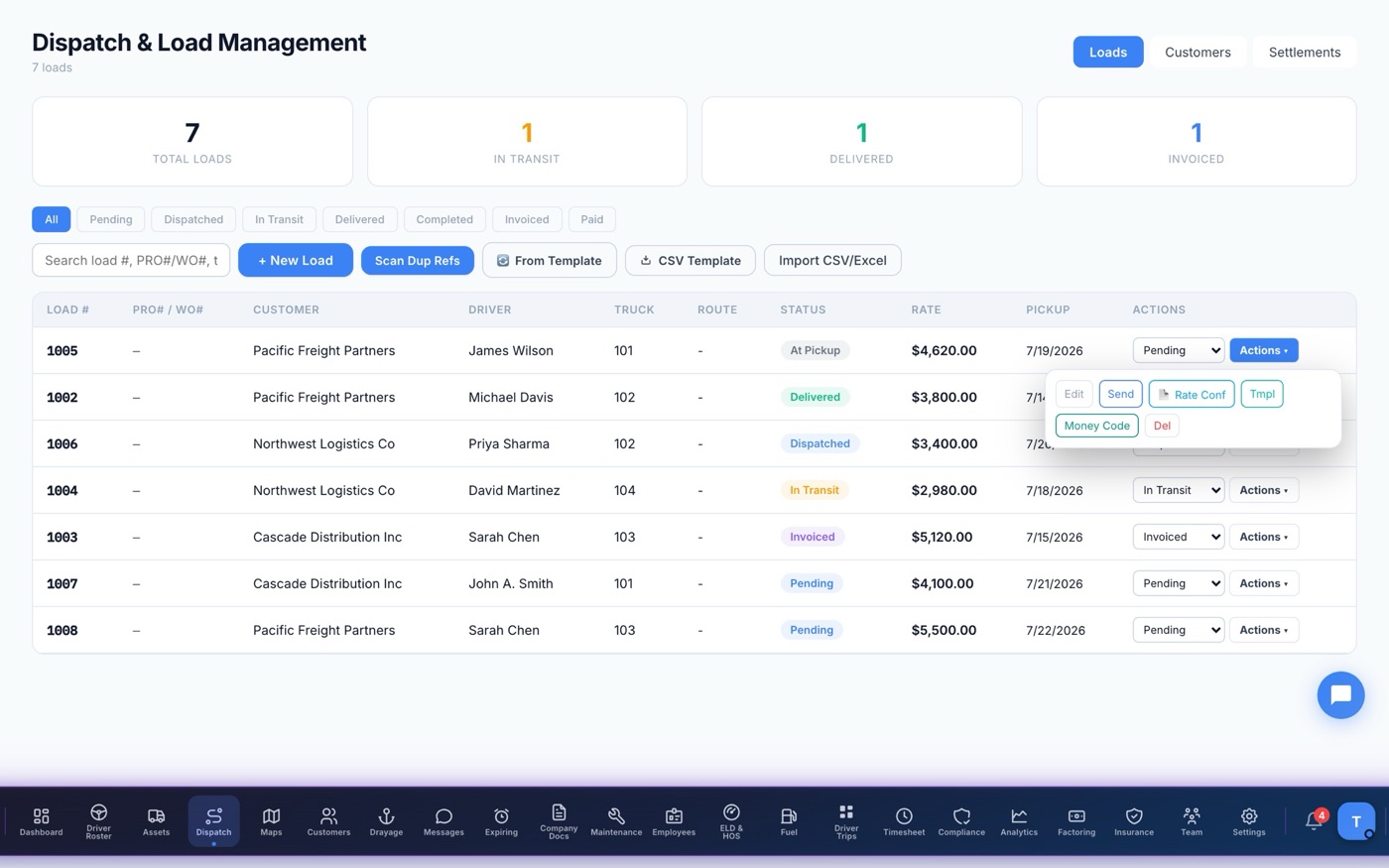Viewport: 1389px width, 868px height.
Task: Choose Edit in actions popup
Action: [1073, 394]
